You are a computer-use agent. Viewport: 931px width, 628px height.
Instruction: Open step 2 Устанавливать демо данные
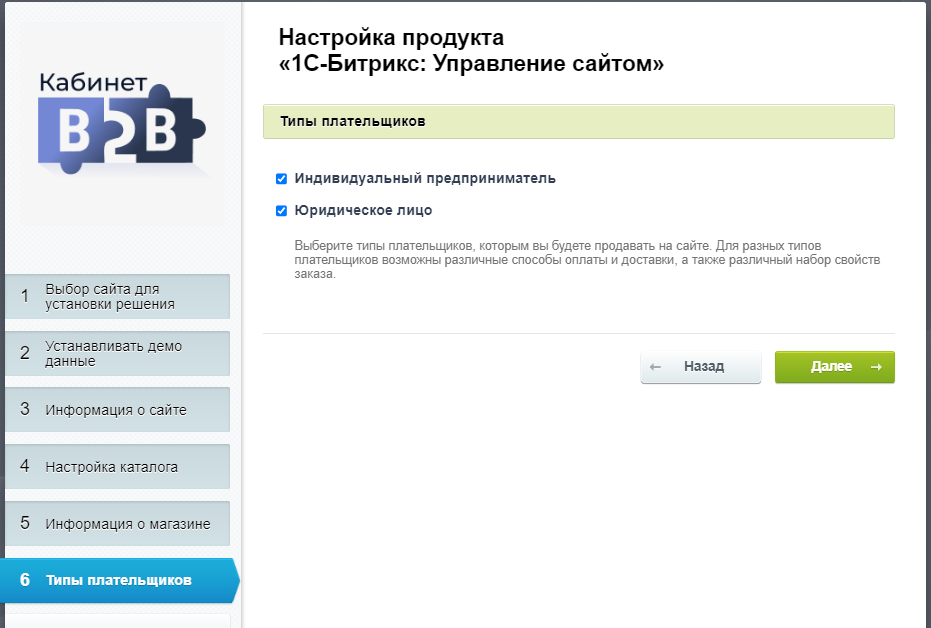point(118,353)
